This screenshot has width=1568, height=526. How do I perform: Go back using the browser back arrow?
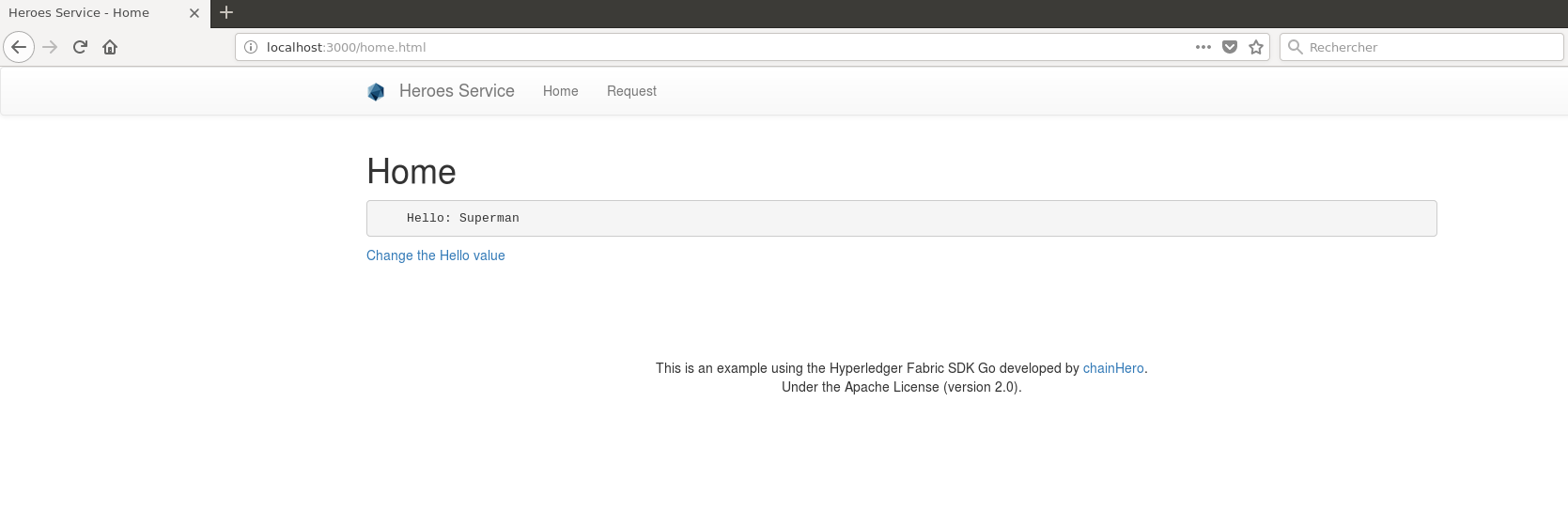(x=19, y=47)
